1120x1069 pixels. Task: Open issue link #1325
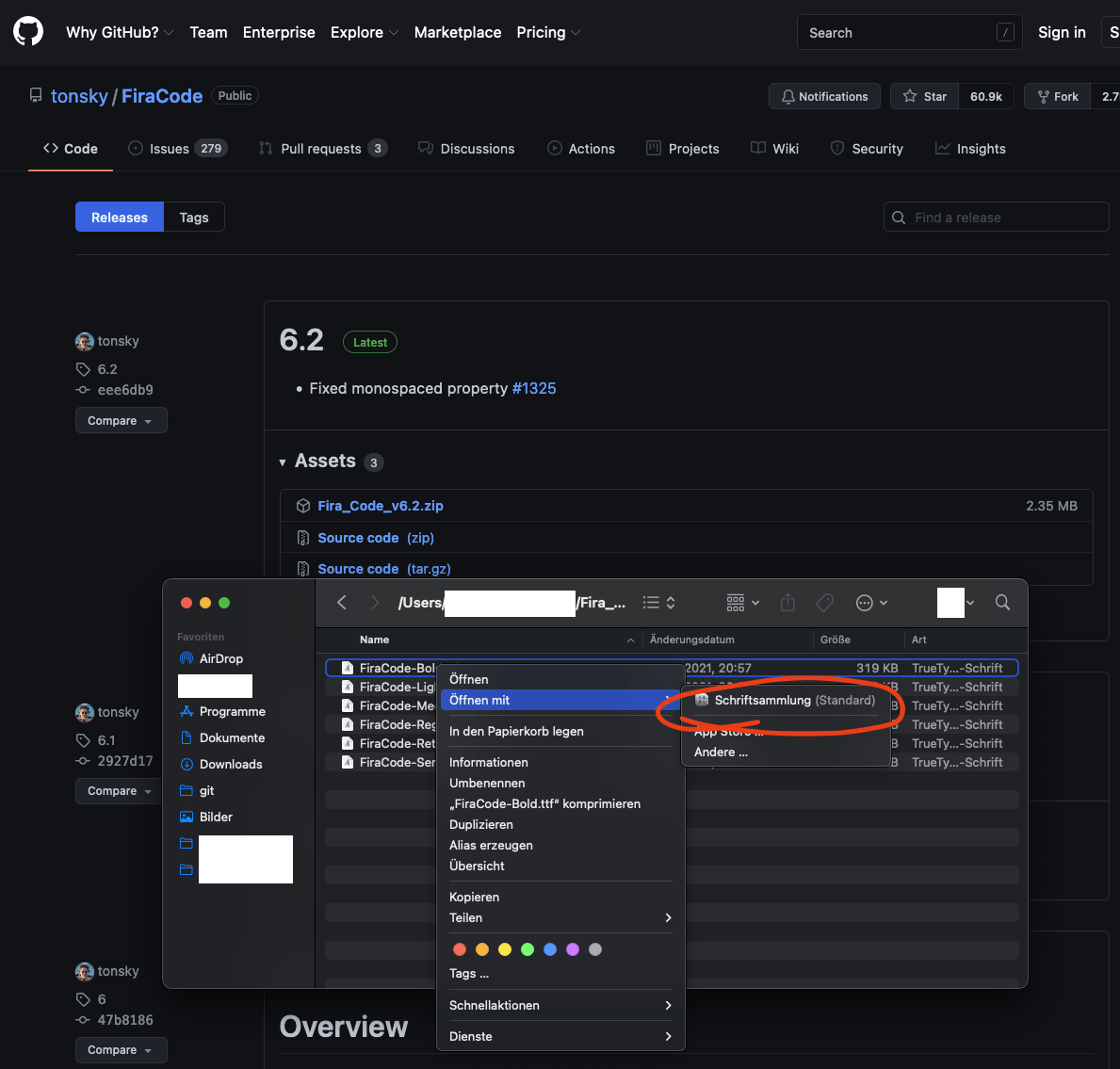(533, 388)
